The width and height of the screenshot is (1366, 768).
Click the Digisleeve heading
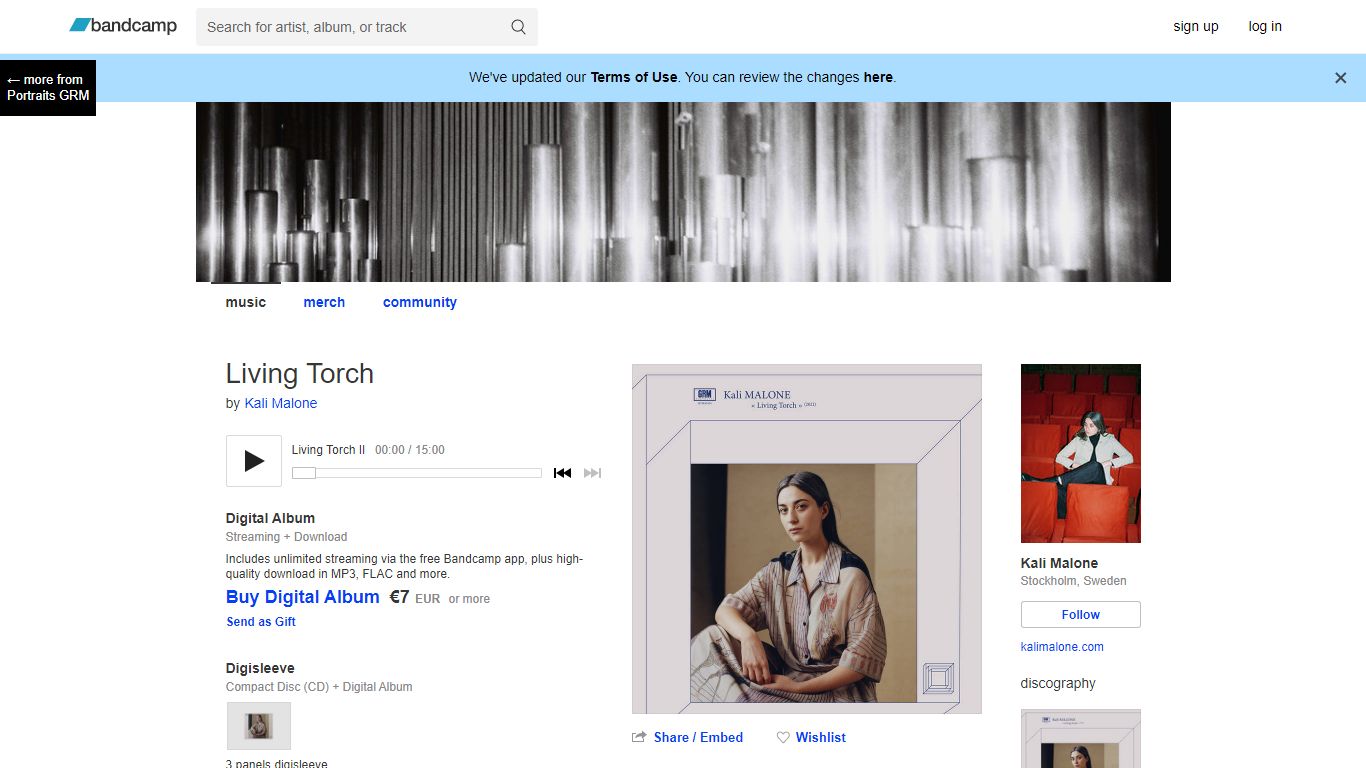260,668
